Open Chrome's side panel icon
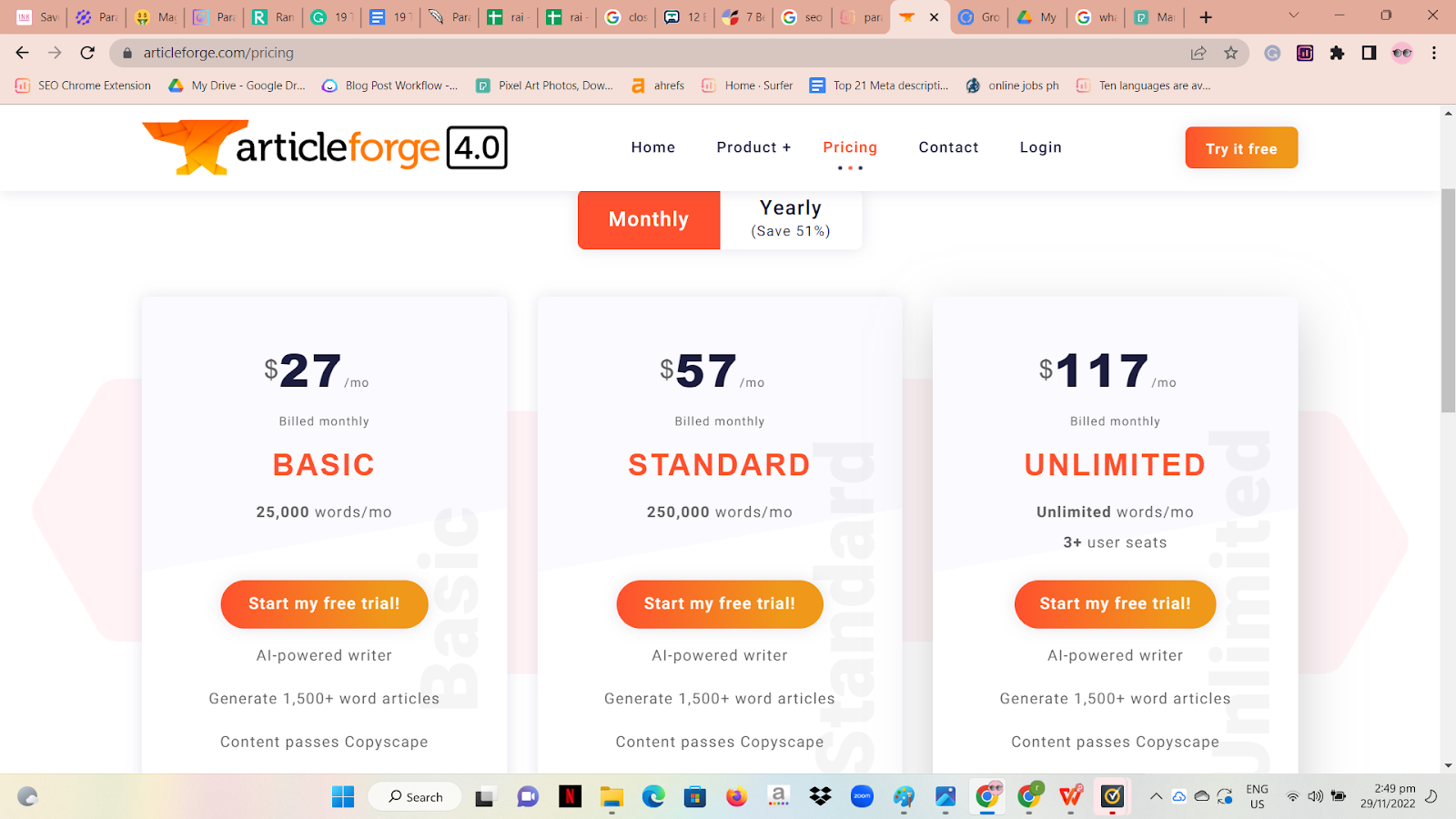This screenshot has height=819, width=1456. (x=1369, y=53)
